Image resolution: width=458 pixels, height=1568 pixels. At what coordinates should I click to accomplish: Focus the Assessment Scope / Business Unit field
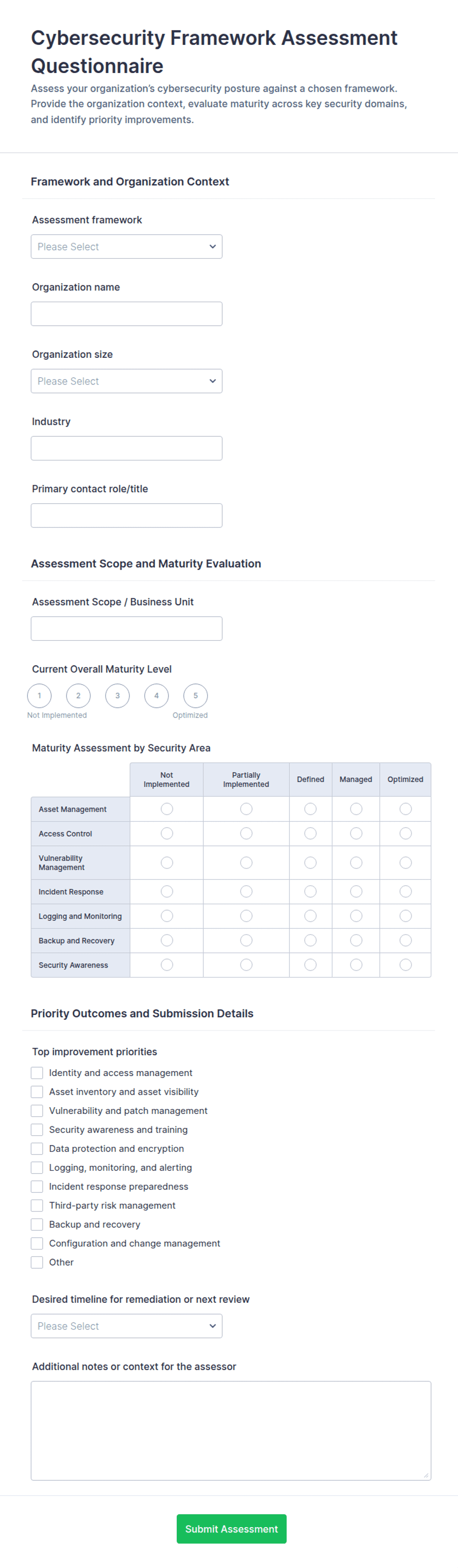point(127,628)
